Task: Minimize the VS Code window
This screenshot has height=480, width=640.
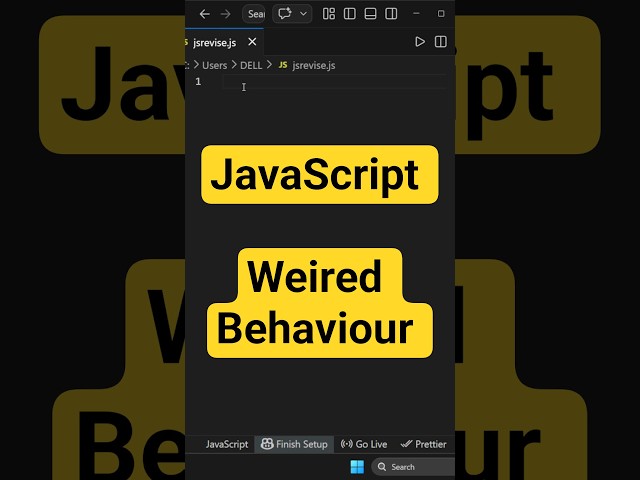Action: pyautogui.click(x=416, y=13)
